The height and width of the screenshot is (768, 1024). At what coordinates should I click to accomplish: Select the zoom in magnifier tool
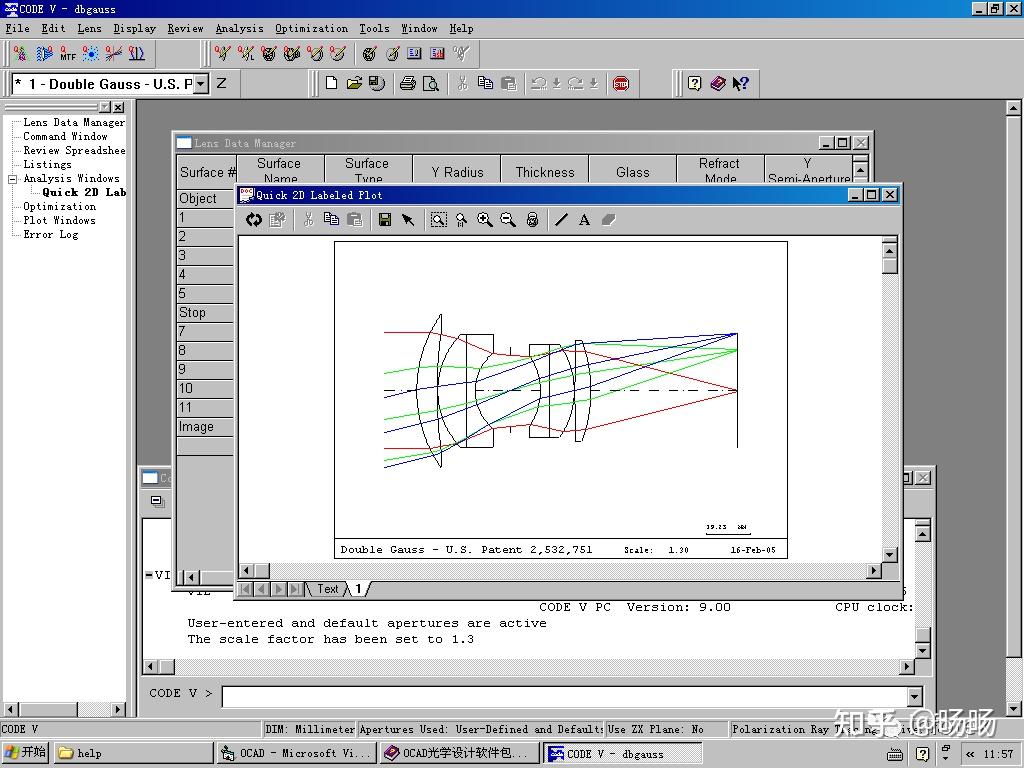tap(485, 220)
